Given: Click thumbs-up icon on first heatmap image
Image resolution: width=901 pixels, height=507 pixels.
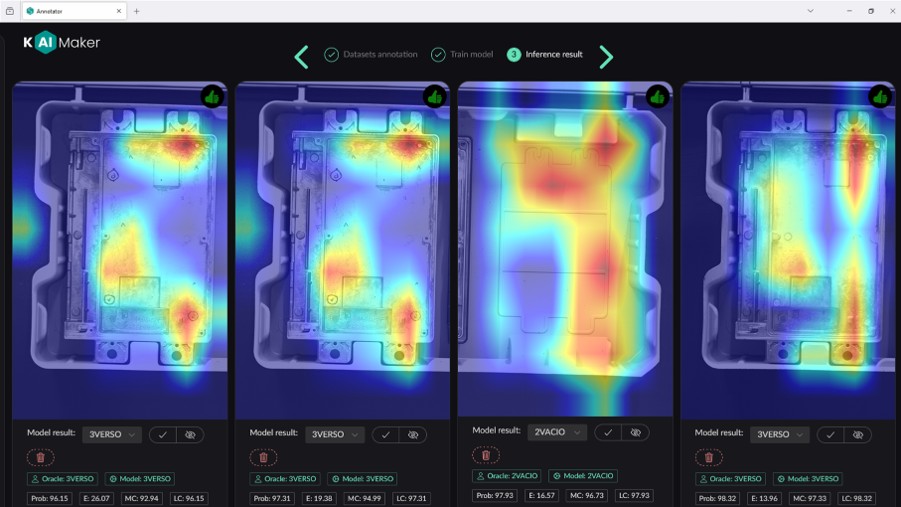Looking at the screenshot, I should [x=212, y=97].
